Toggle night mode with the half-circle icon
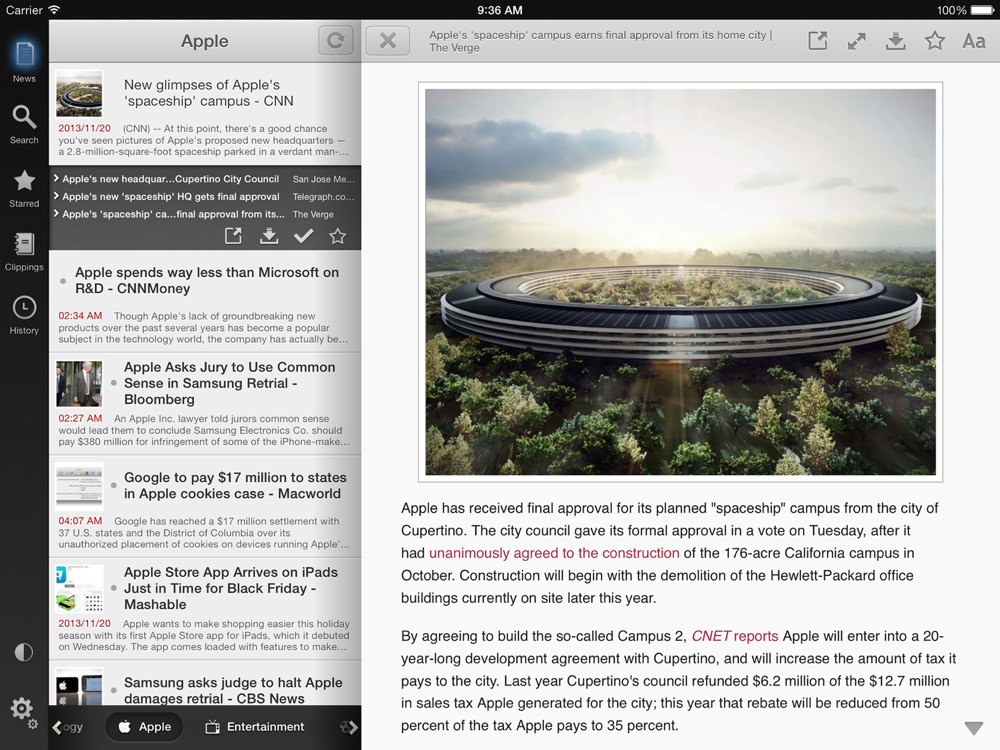The width and height of the screenshot is (1000, 750). pyautogui.click(x=24, y=652)
